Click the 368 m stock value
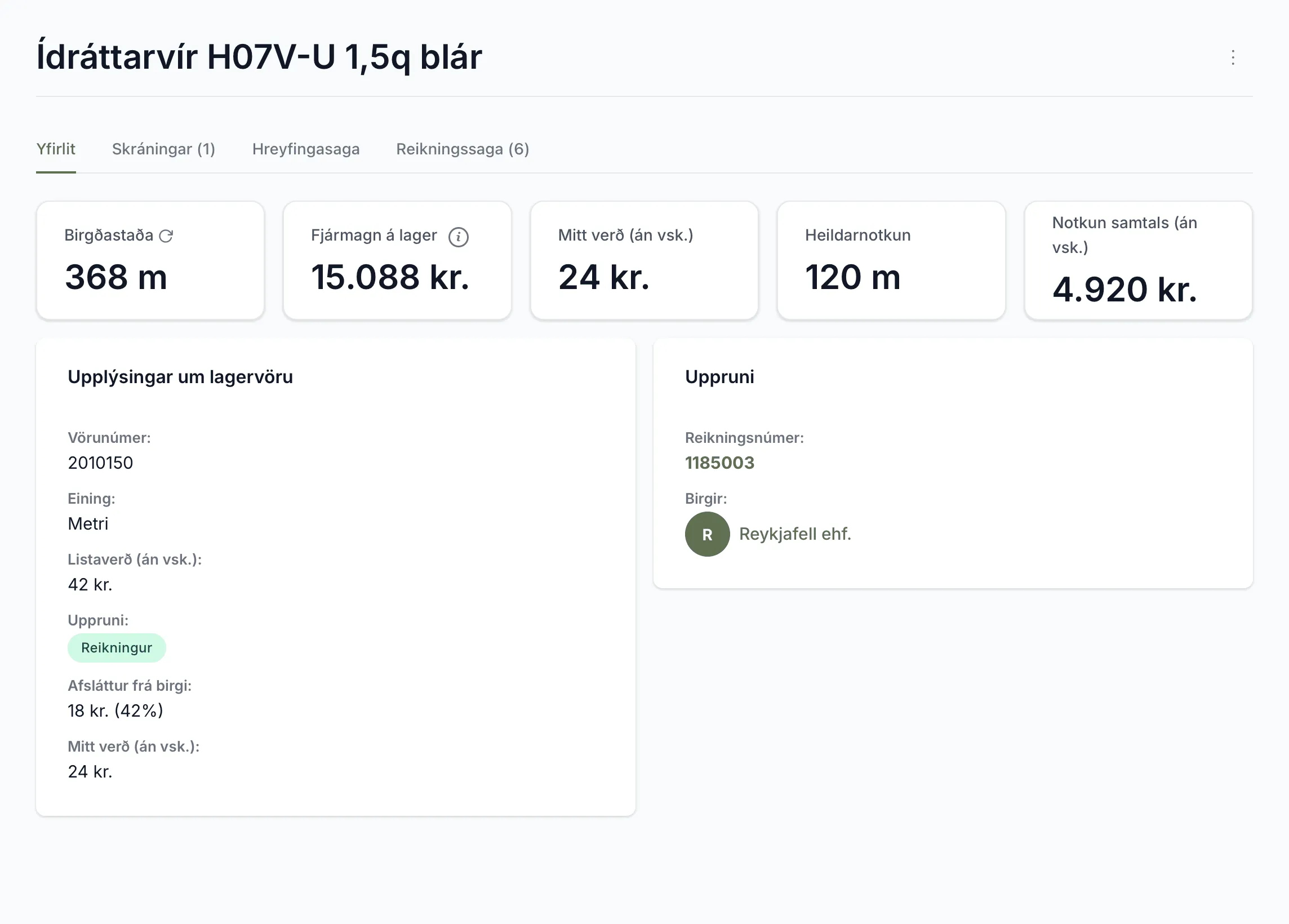 click(116, 277)
